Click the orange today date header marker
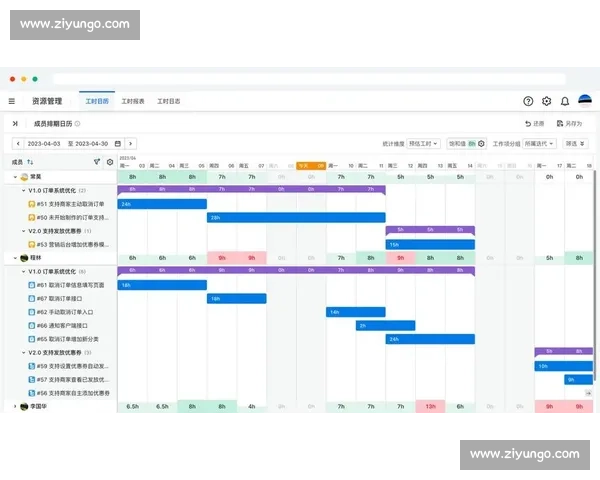Viewport: 600px width, 480px height. coord(311,165)
